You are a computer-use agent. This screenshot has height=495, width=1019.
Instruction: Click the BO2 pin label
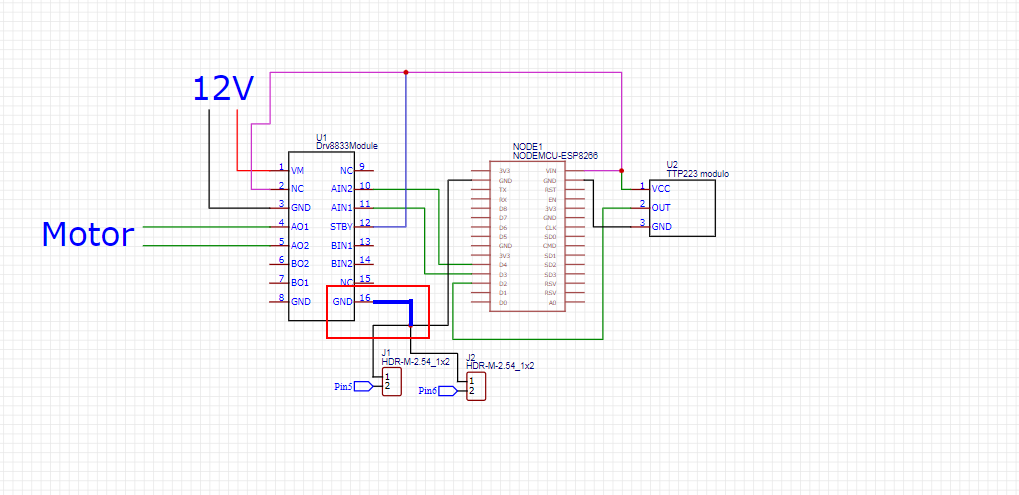click(300, 264)
